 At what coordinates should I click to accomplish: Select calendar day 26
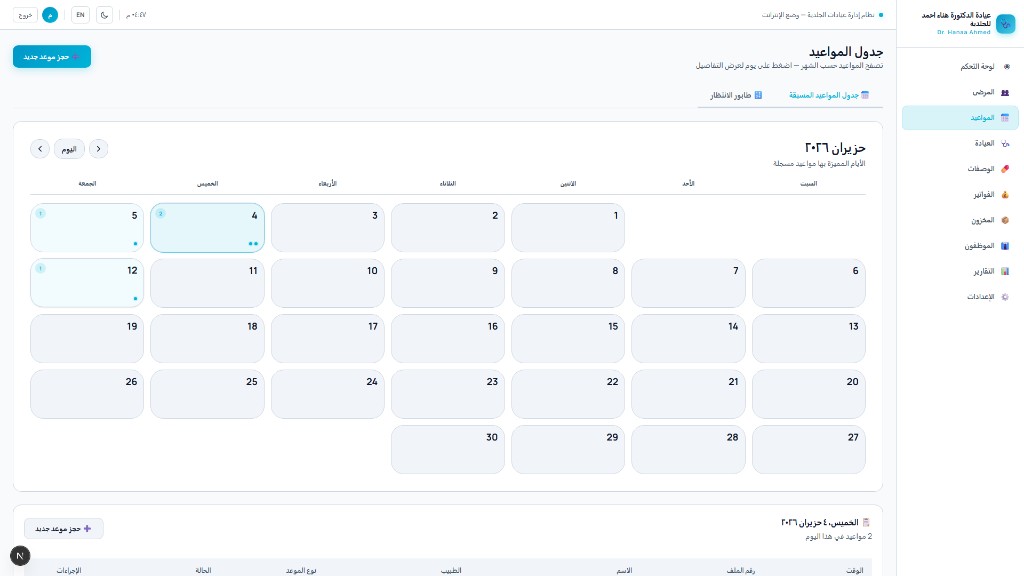tap(87, 394)
